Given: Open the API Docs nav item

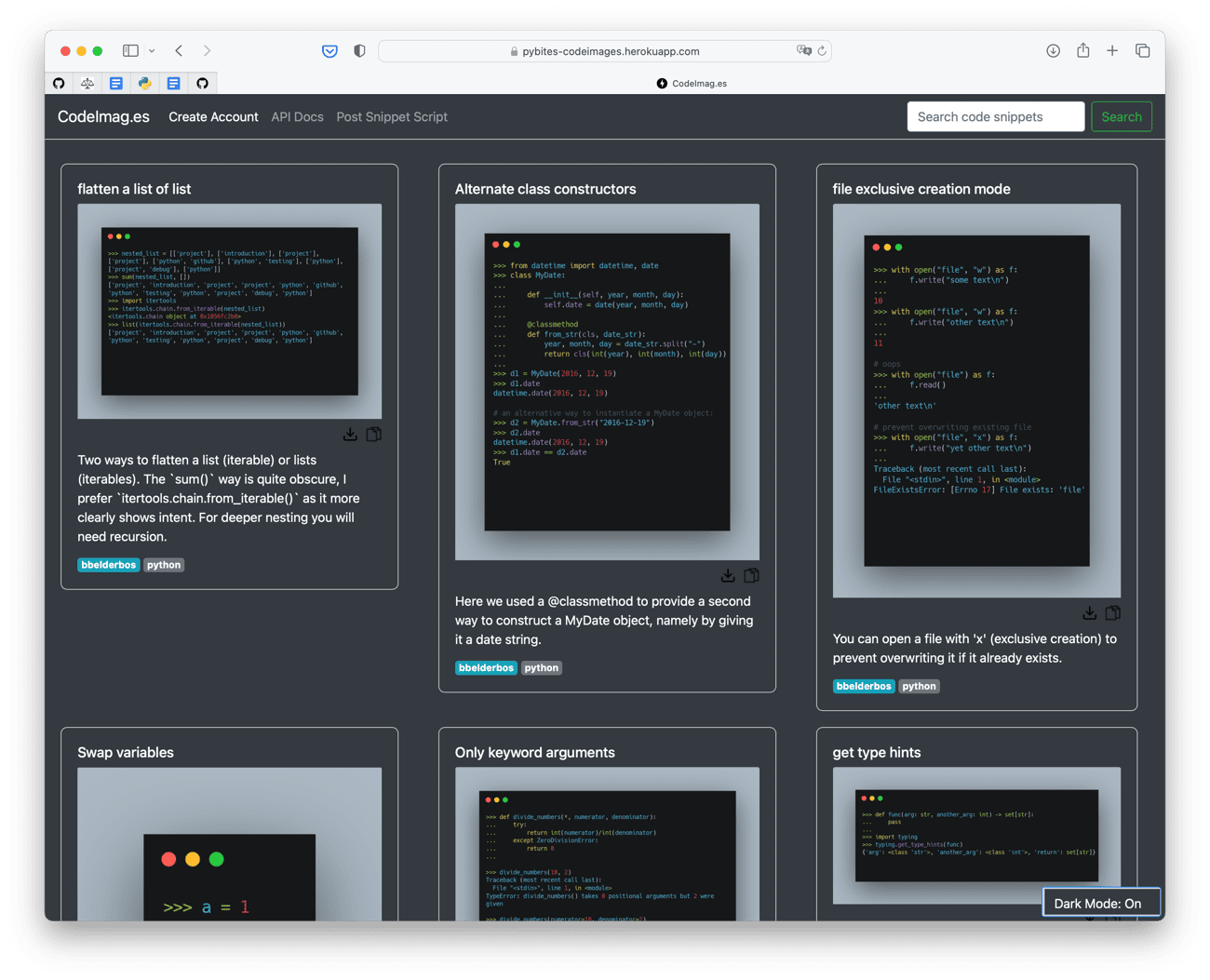Looking at the screenshot, I should click(297, 117).
